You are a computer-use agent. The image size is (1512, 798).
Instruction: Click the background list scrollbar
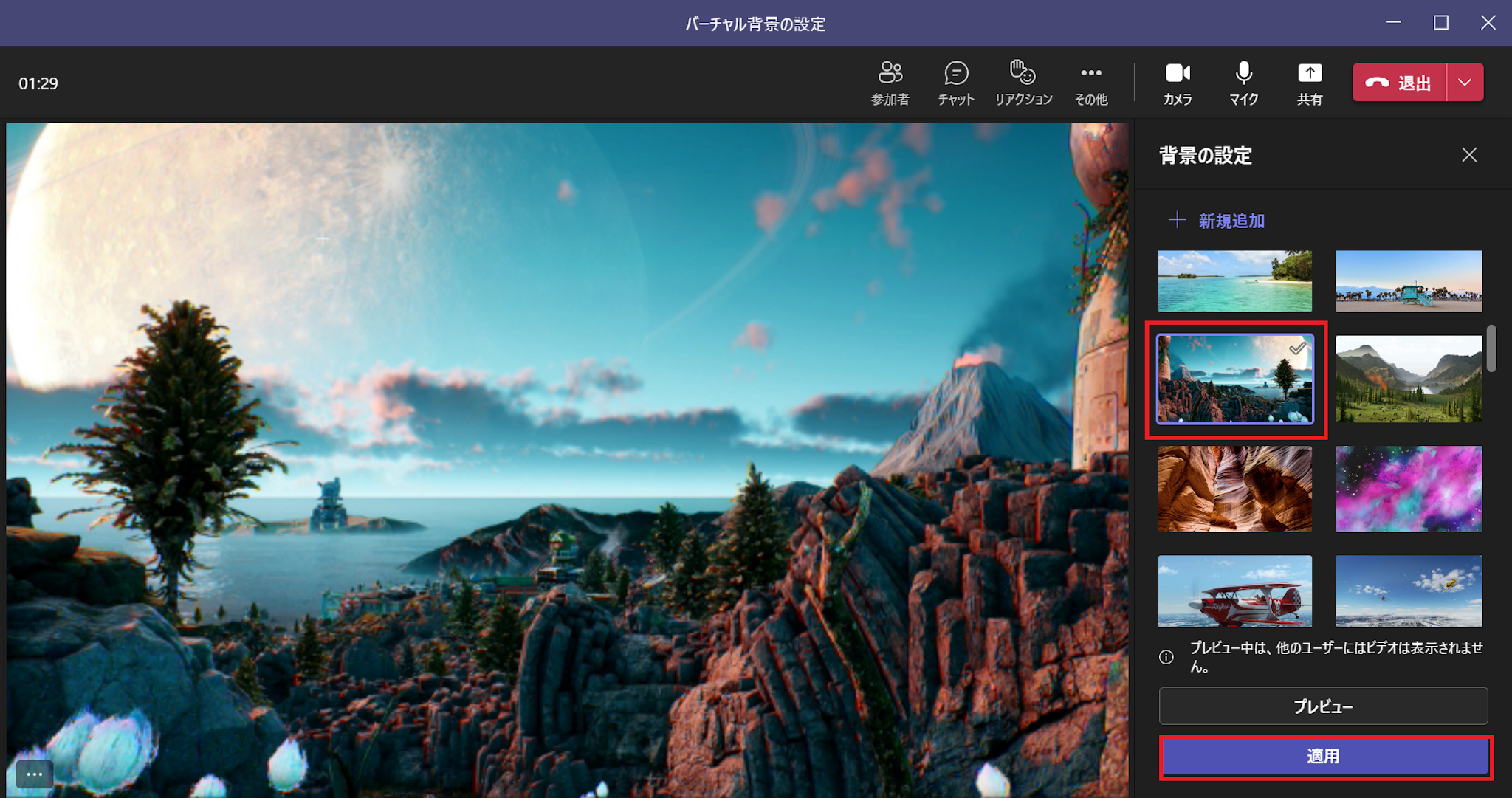(1491, 348)
